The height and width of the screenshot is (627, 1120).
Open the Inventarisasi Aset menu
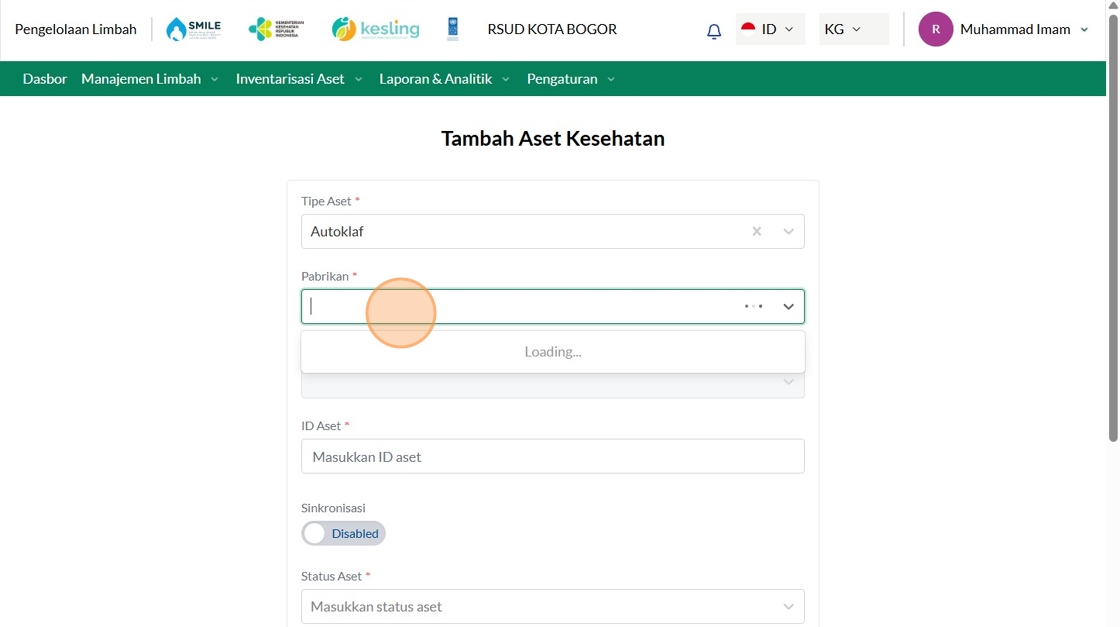pyautogui.click(x=298, y=78)
